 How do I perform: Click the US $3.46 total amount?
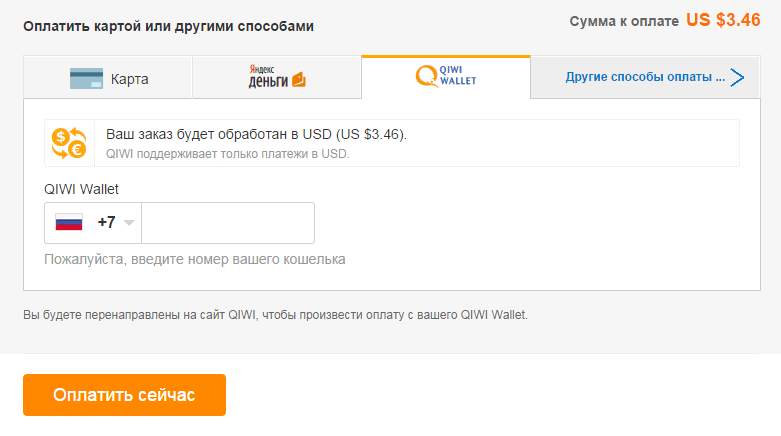coord(723,20)
